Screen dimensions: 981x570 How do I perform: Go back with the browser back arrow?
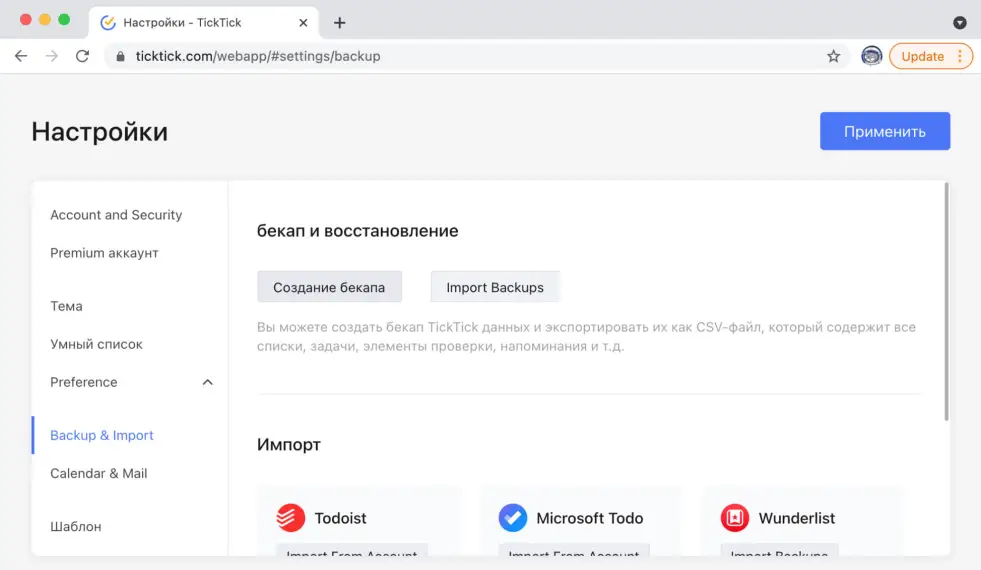tap(21, 57)
